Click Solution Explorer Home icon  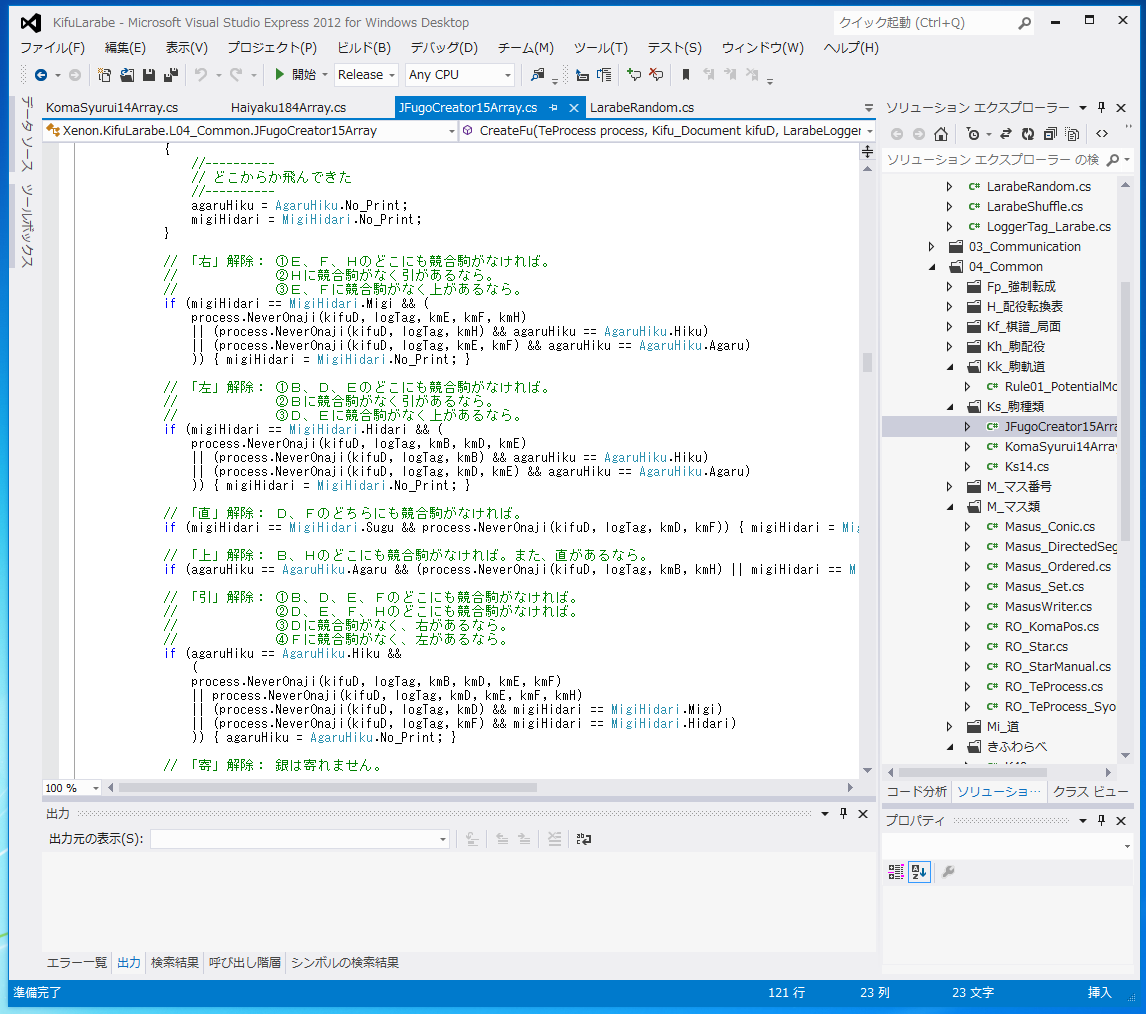pyautogui.click(x=940, y=134)
